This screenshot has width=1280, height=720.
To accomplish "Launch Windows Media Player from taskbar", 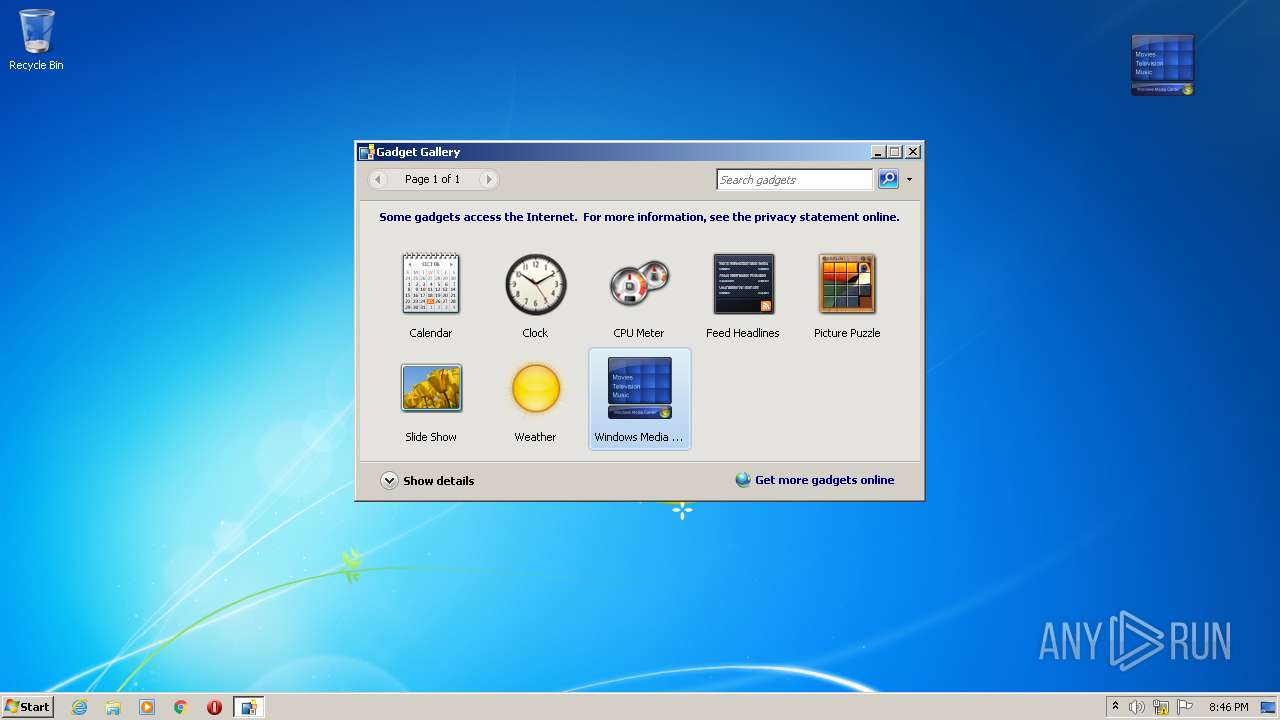I will tap(147, 707).
